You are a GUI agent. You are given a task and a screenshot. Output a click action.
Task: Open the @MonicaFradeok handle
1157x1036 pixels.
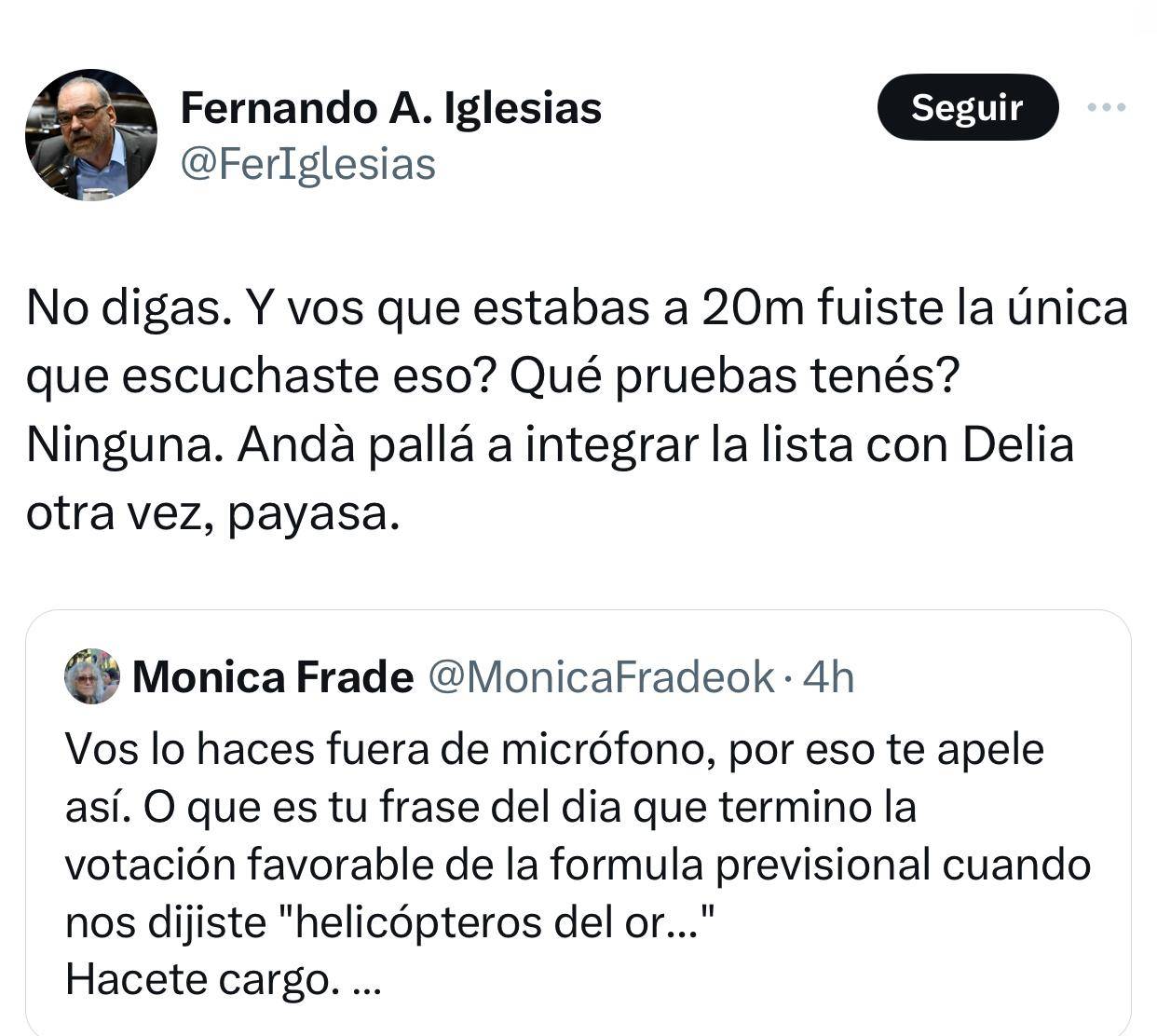[601, 677]
